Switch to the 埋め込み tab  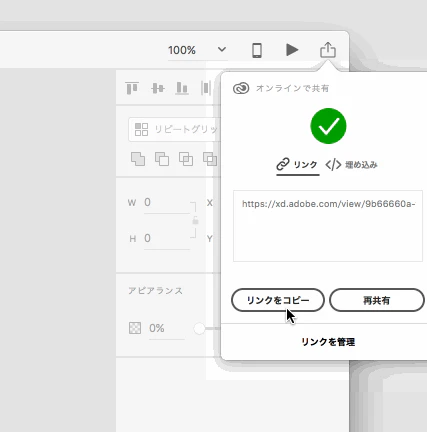click(352, 165)
